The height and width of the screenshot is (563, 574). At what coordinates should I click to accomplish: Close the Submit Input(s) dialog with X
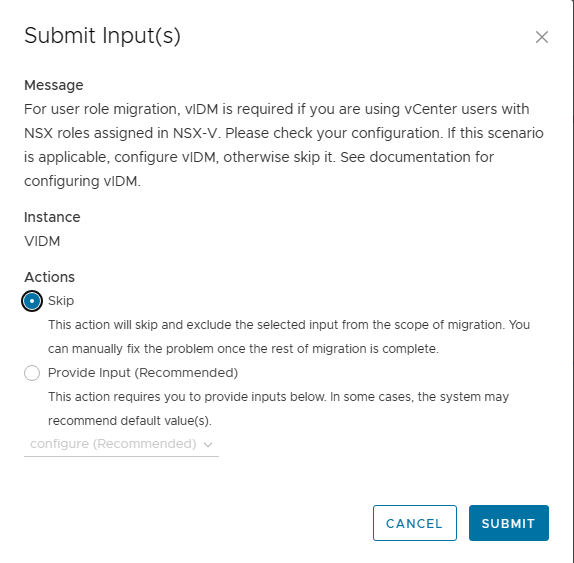click(x=541, y=37)
